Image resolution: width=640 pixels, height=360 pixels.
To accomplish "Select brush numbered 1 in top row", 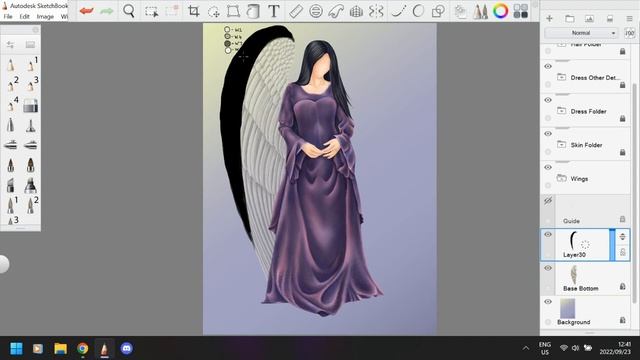I will click(x=31, y=64).
